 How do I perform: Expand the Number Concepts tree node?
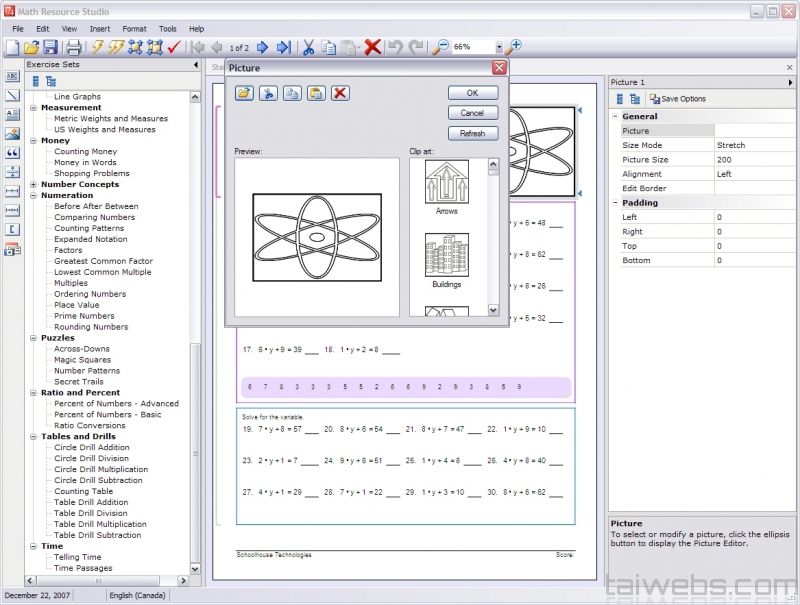pos(33,184)
